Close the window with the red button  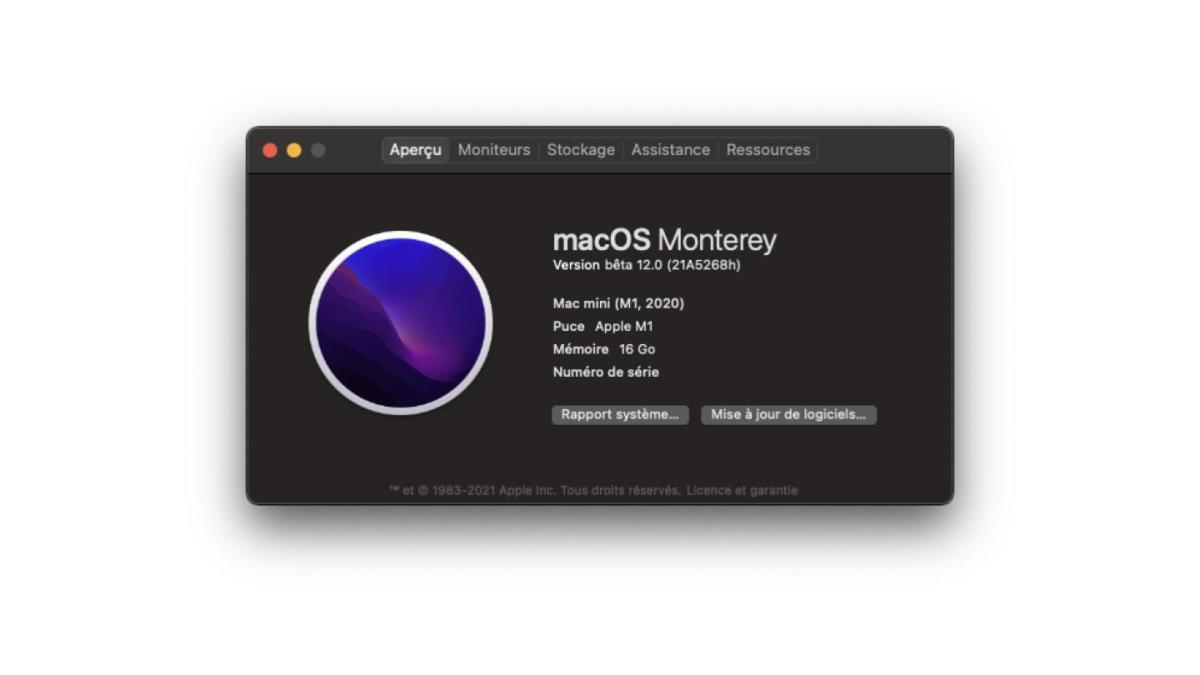click(270, 150)
